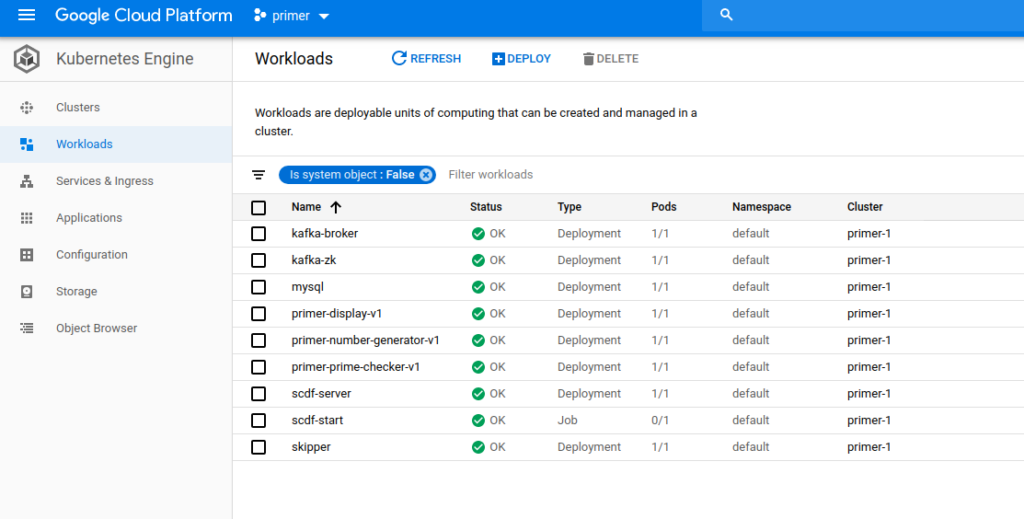The height and width of the screenshot is (519, 1024).
Task: Click the Workloads sidebar icon
Action: (x=27, y=144)
